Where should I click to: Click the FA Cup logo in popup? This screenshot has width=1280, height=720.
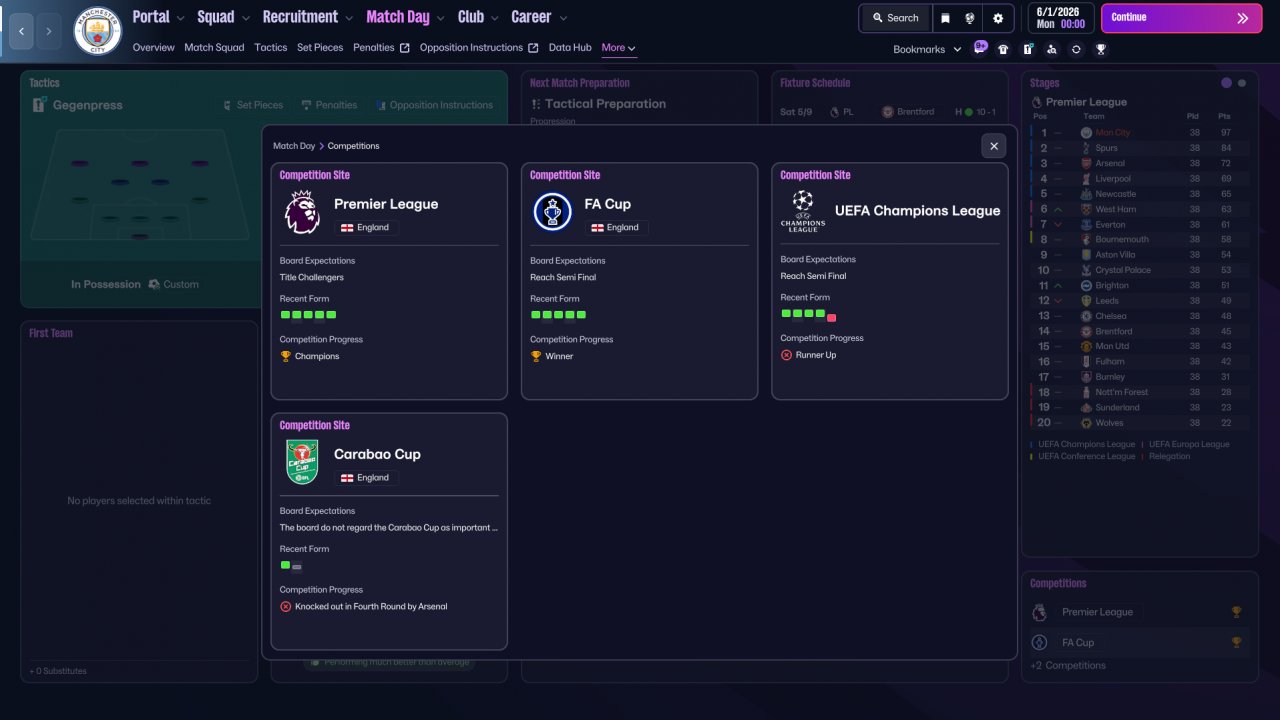coord(552,212)
